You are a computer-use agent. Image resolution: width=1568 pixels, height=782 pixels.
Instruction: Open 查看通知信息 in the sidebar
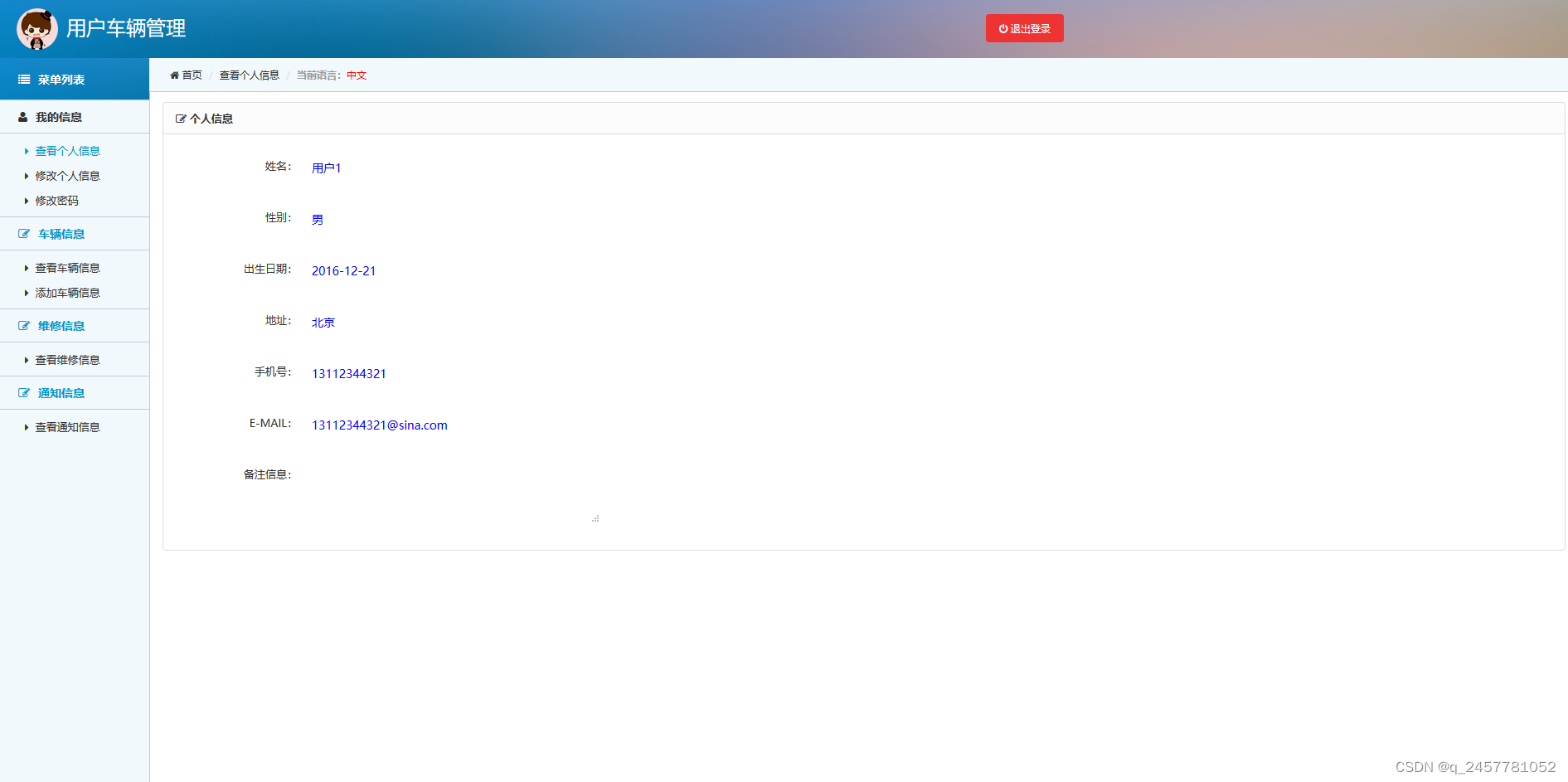click(67, 427)
